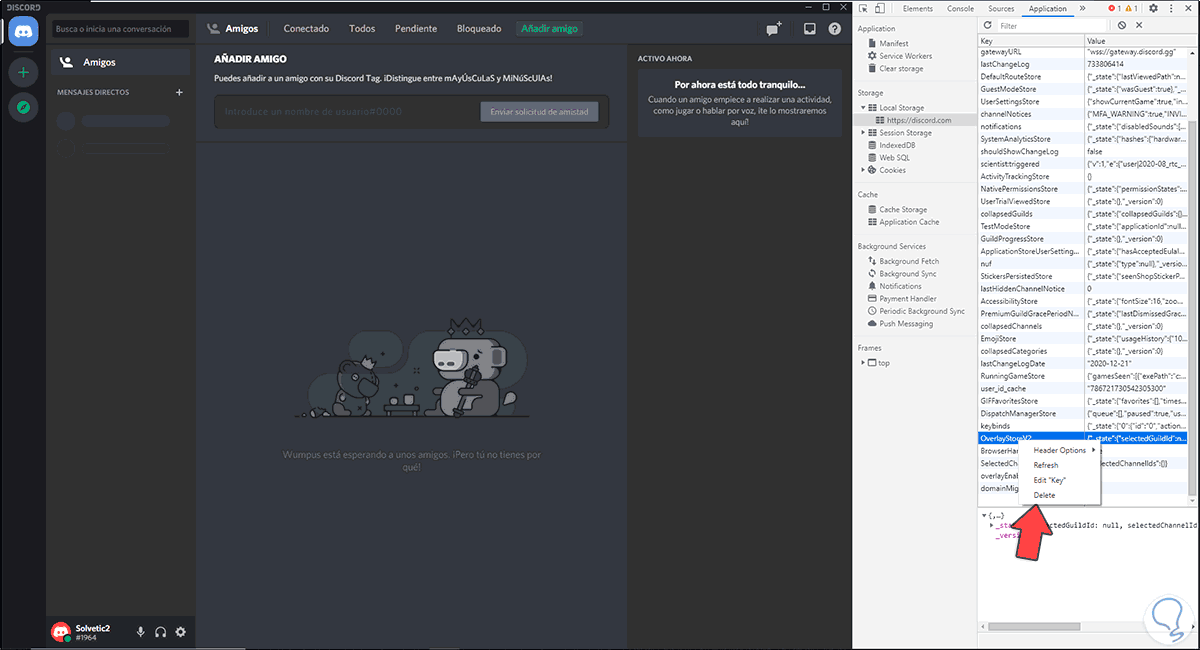Image resolution: width=1200 pixels, height=650 pixels.
Task: Create new direct message with plus
Action: click(x=179, y=92)
